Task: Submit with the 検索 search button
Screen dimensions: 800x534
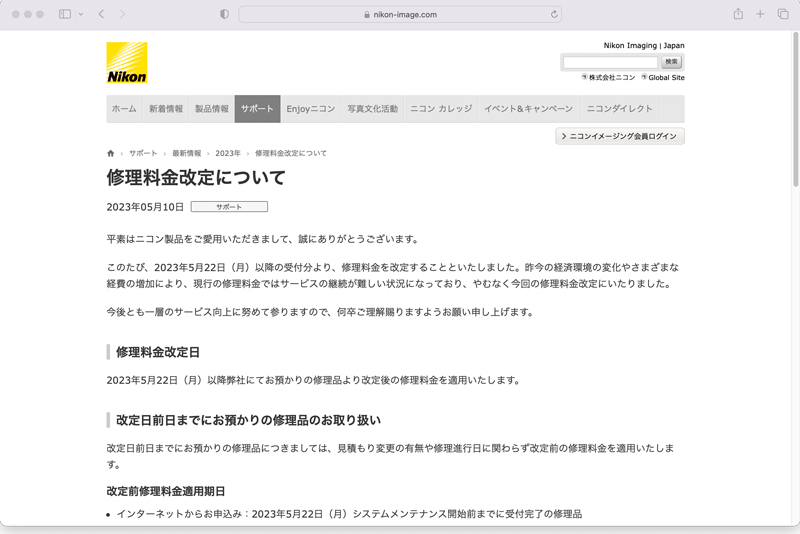Action: point(671,62)
